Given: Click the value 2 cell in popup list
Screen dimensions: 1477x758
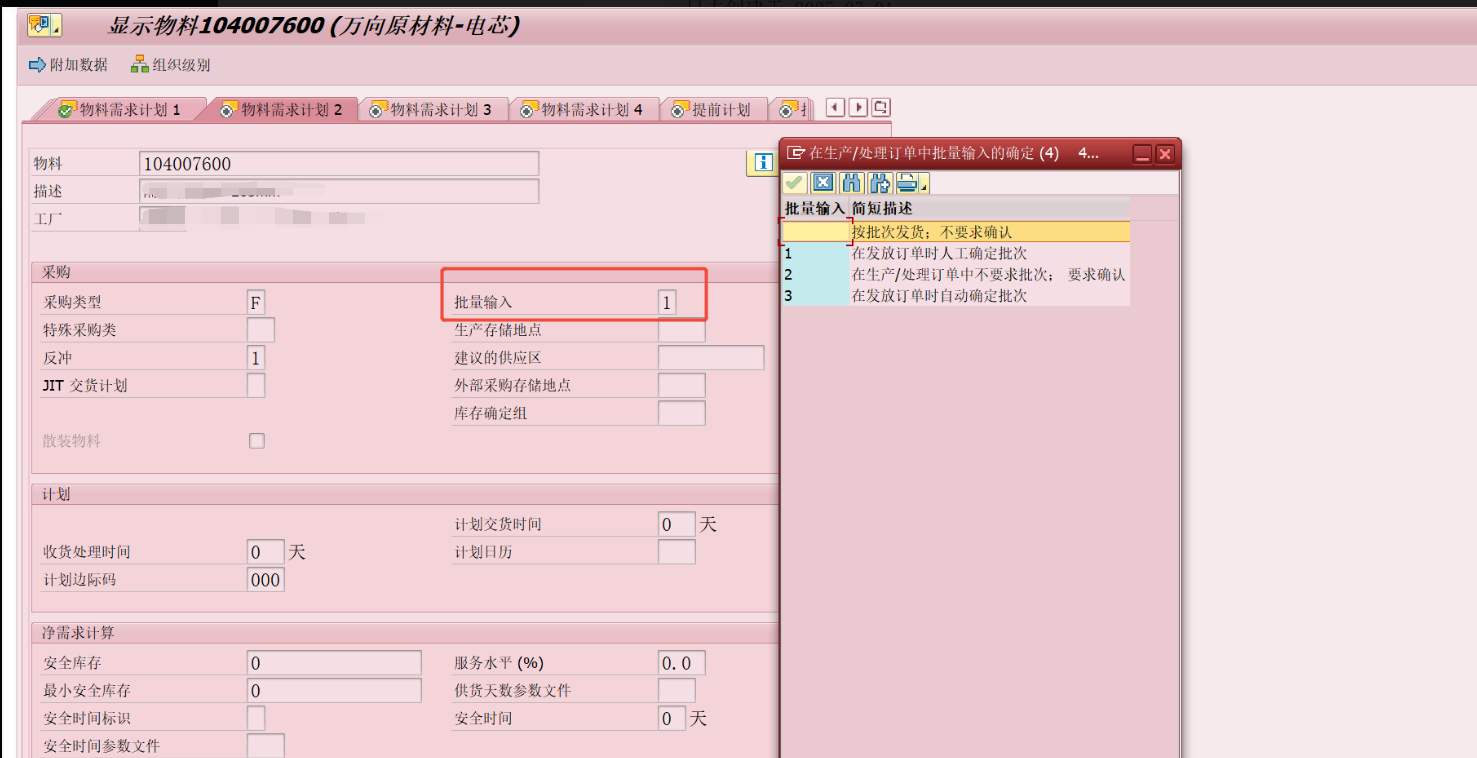Looking at the screenshot, I should tap(815, 274).
